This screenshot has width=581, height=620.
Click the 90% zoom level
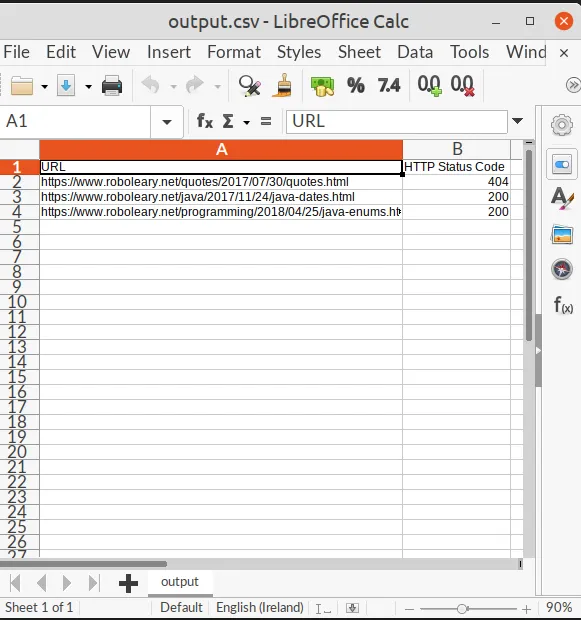point(559,607)
